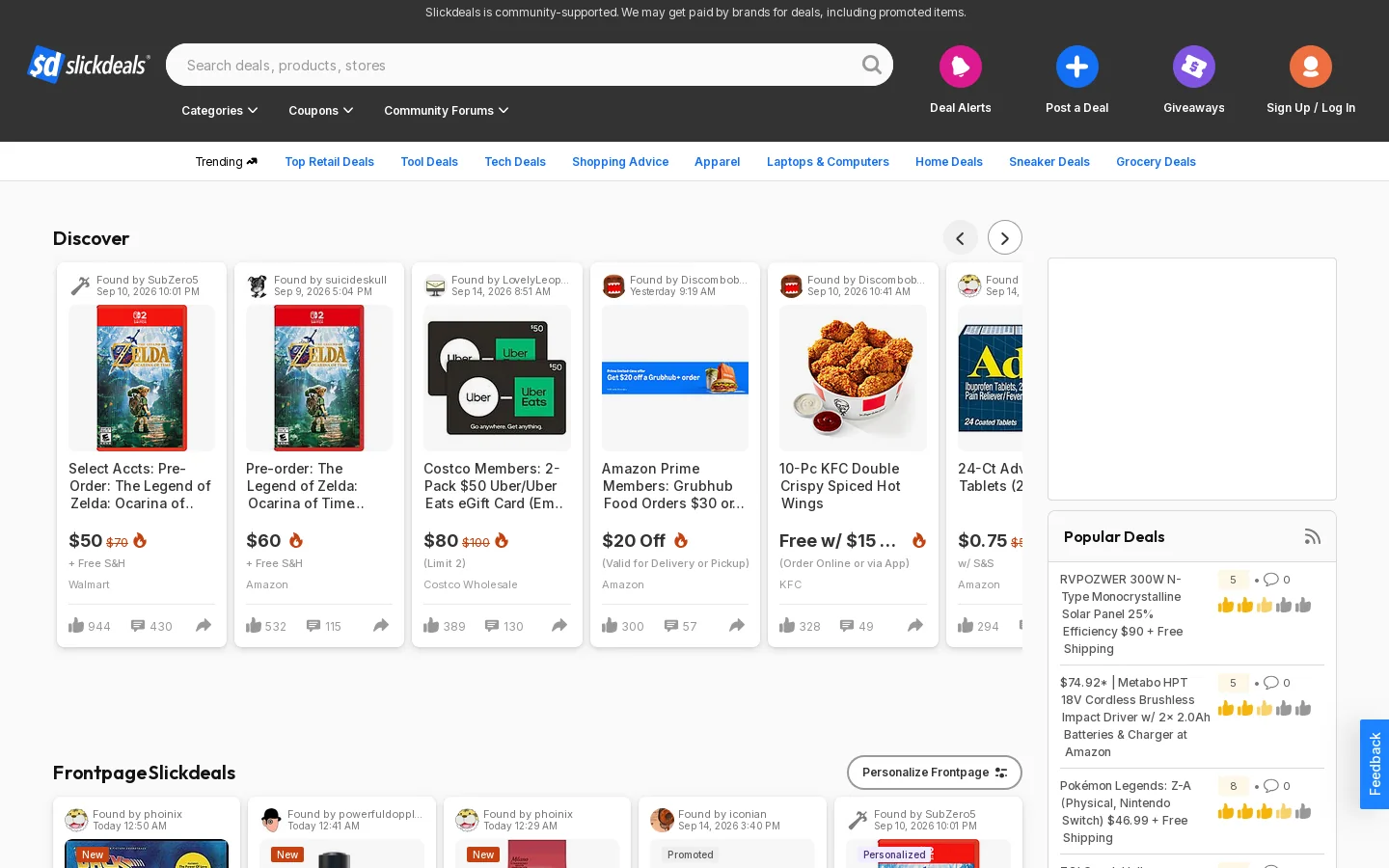This screenshot has height=868, width=1389.
Task: Open the Giveaways ticket icon
Action: 1193,67
